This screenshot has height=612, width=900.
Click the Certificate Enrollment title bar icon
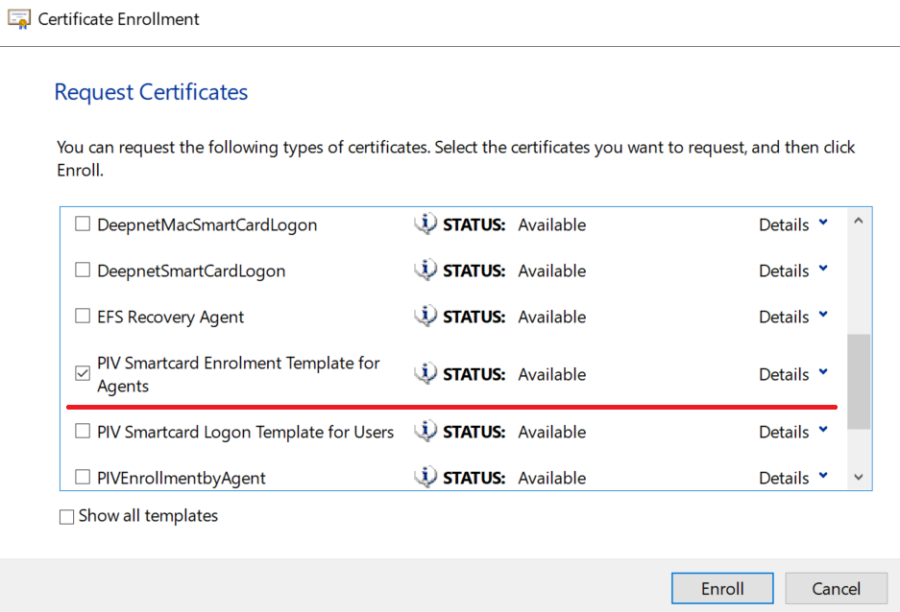tap(19, 19)
